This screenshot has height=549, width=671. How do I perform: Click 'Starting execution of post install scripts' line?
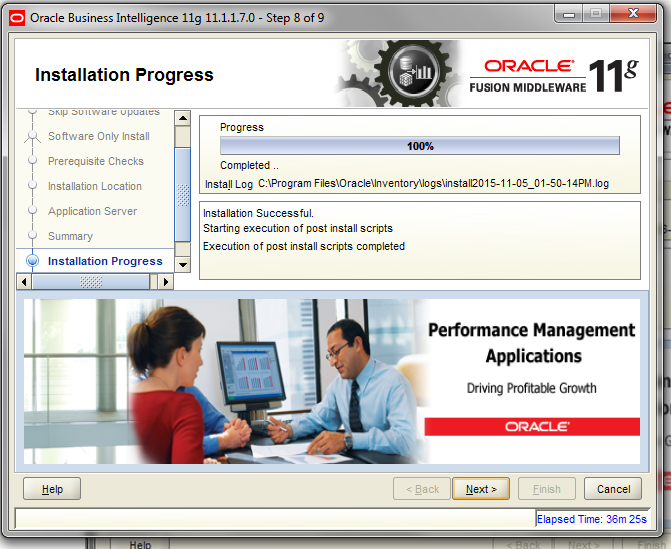pos(297,229)
